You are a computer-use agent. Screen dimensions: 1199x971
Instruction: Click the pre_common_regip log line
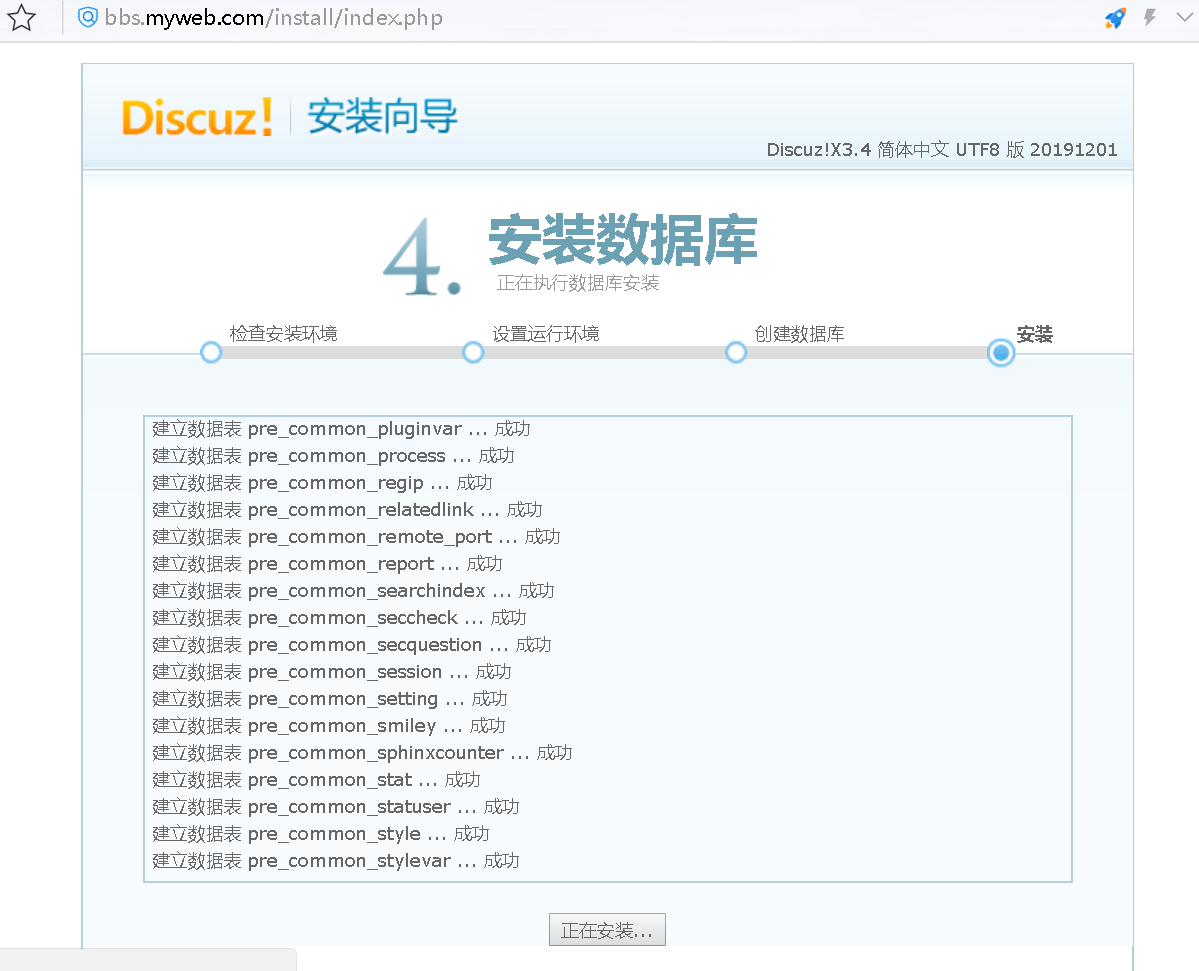(x=322, y=483)
